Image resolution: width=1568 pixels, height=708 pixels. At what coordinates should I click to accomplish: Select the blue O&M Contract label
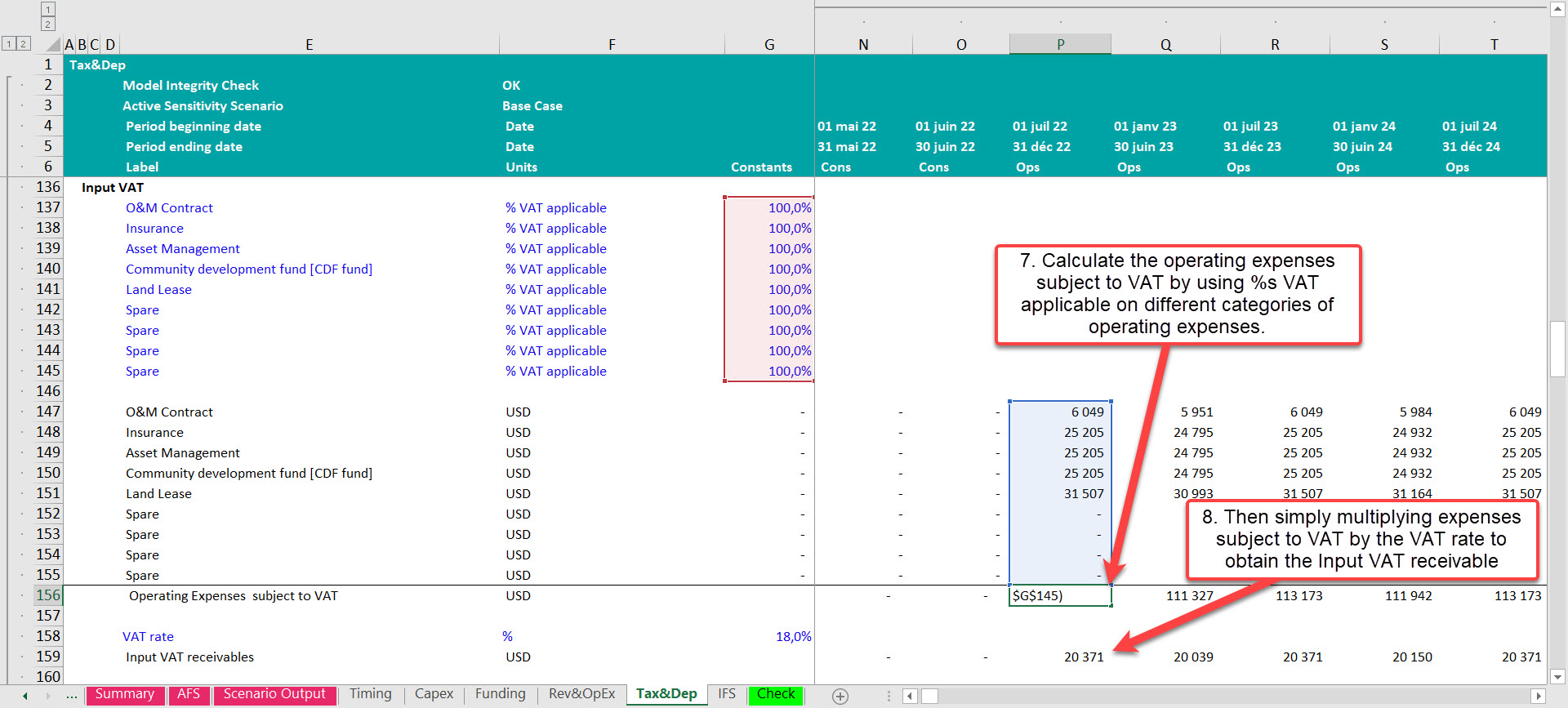click(x=169, y=207)
